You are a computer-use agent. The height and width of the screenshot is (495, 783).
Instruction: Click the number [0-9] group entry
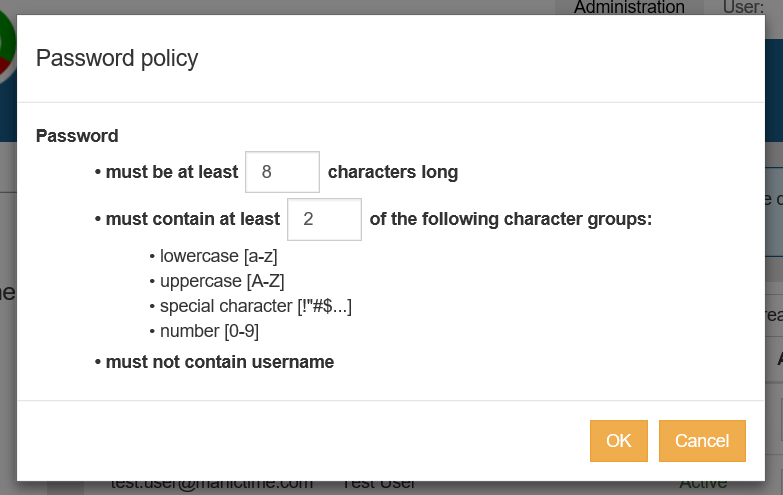pos(211,331)
